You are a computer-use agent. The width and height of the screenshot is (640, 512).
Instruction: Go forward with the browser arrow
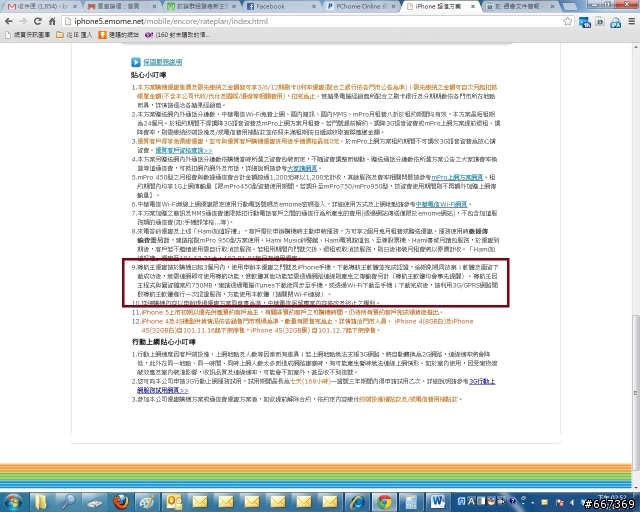23,21
